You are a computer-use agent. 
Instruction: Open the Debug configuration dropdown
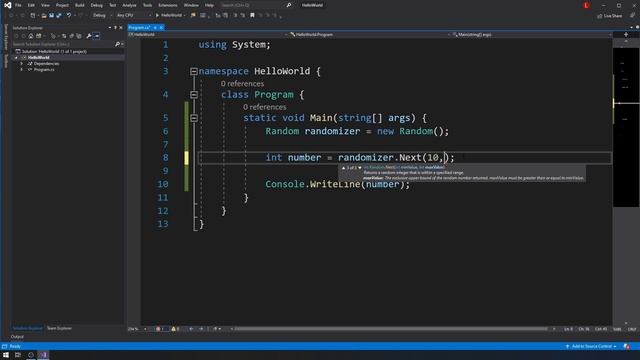(x=102, y=16)
